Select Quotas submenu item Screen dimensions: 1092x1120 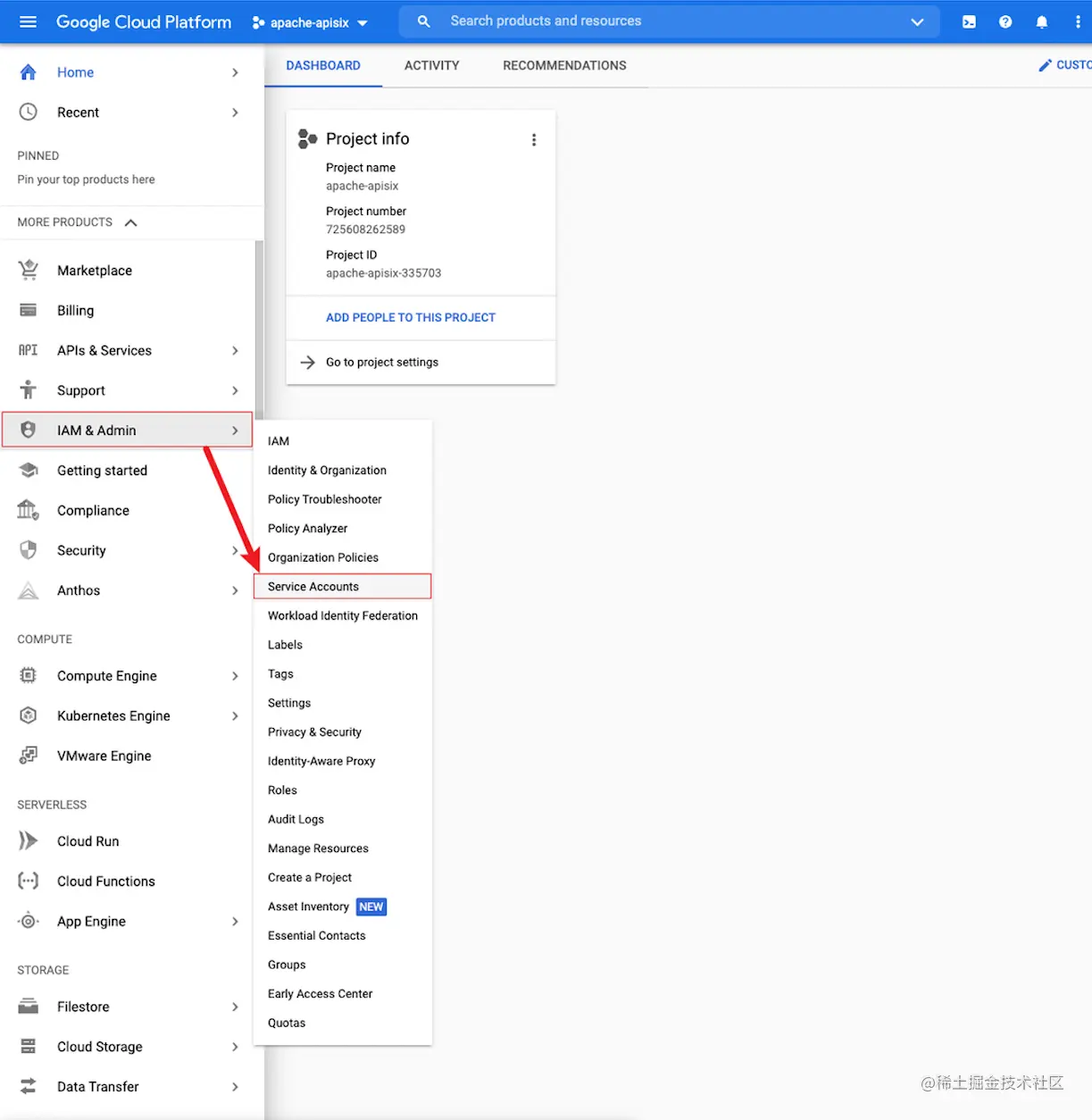click(x=343, y=1023)
